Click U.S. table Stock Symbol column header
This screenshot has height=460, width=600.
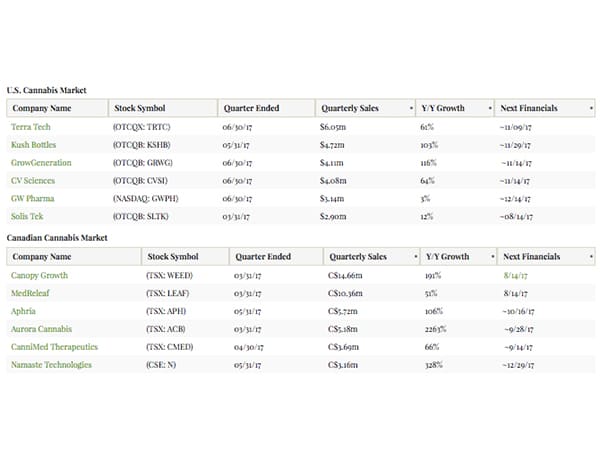[x=139, y=108]
